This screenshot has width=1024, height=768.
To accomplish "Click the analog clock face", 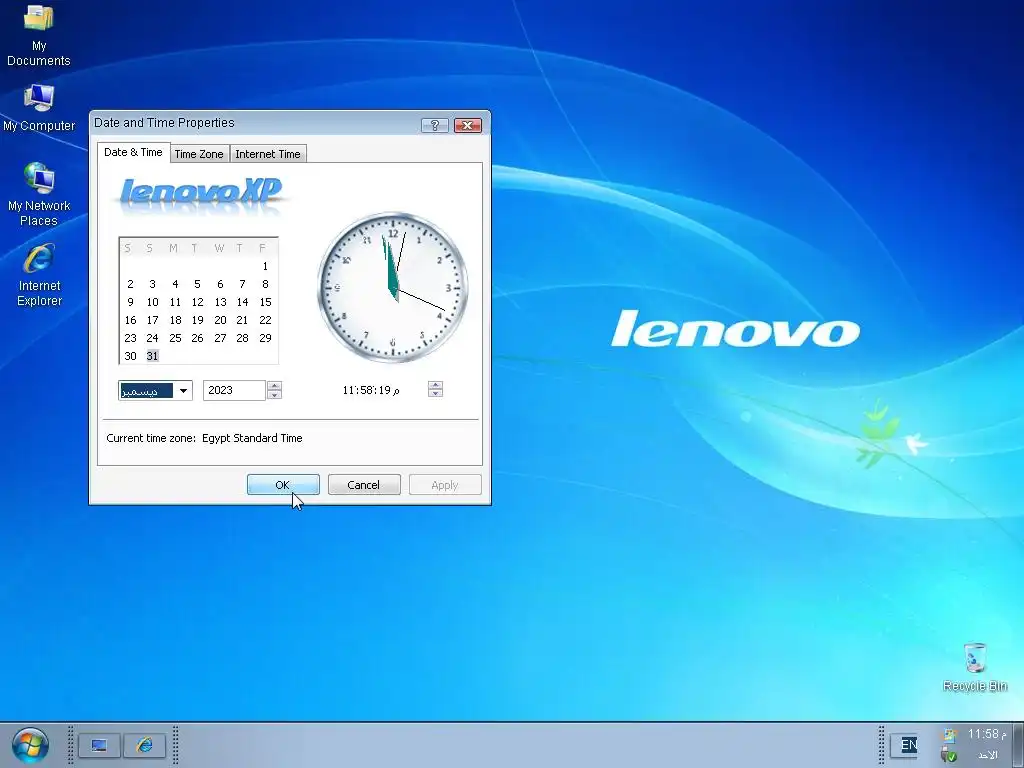I will tap(392, 287).
